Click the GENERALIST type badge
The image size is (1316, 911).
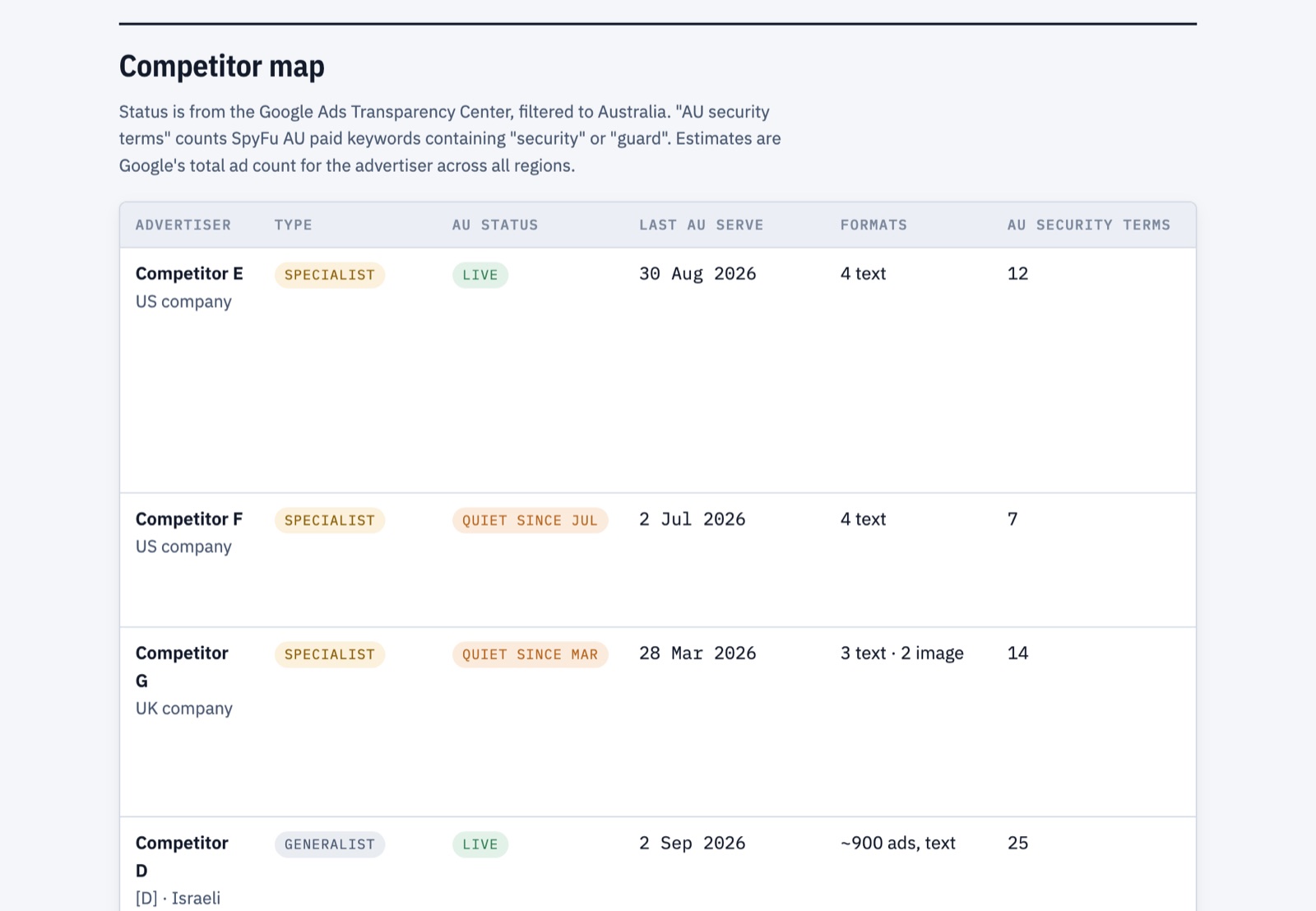click(330, 844)
